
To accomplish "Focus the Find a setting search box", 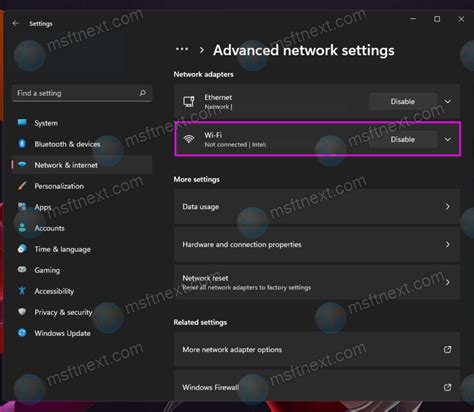I will 82,93.
